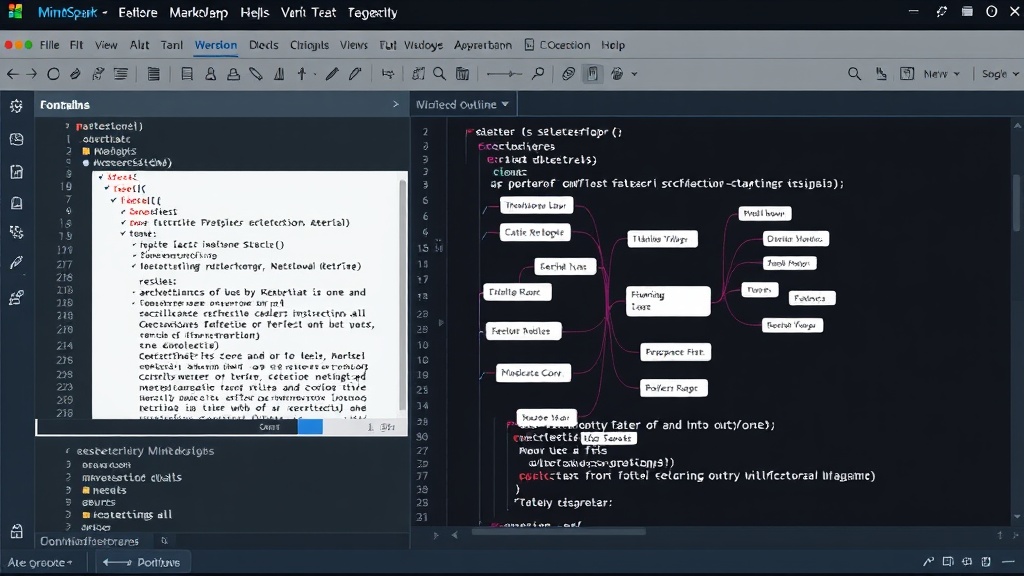Click the up-arrow icon in the toolbar
This screenshot has height=576, width=1024.
click(302, 74)
